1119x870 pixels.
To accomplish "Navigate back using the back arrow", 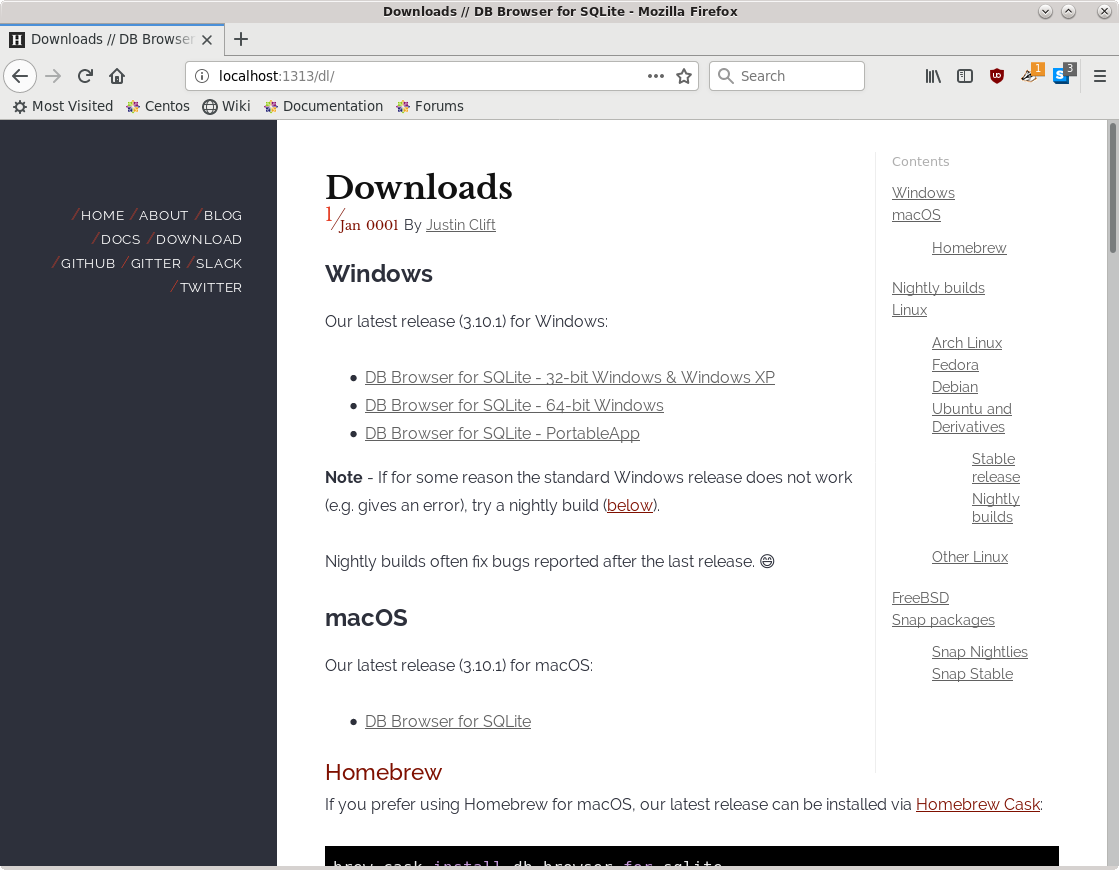I will [x=20, y=76].
